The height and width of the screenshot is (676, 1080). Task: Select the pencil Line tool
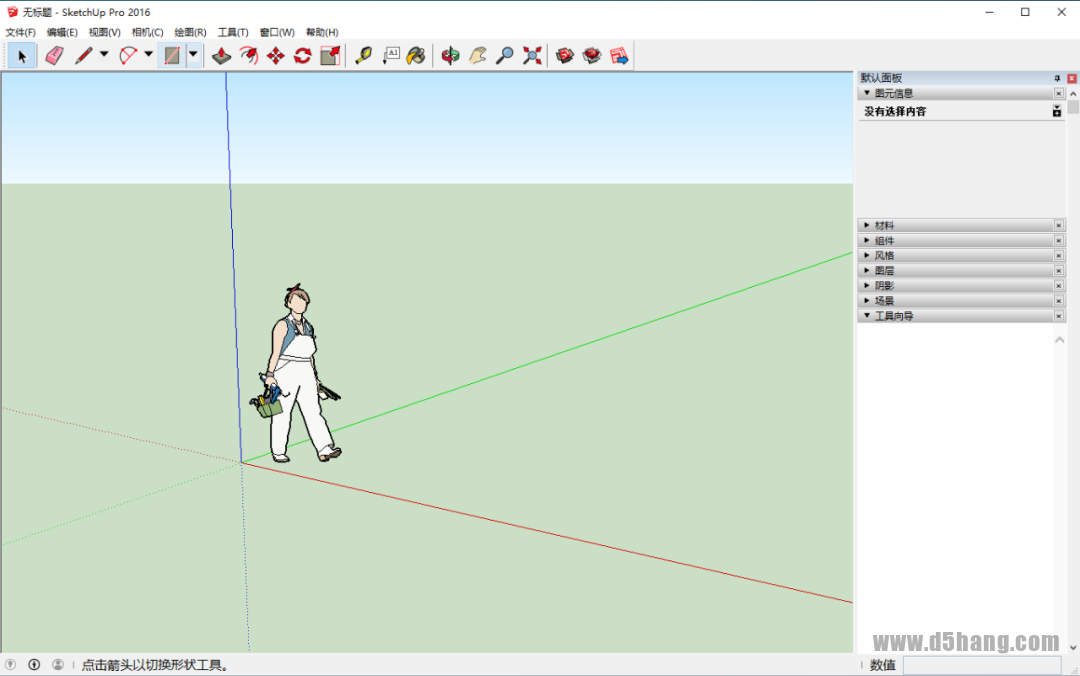(83, 56)
